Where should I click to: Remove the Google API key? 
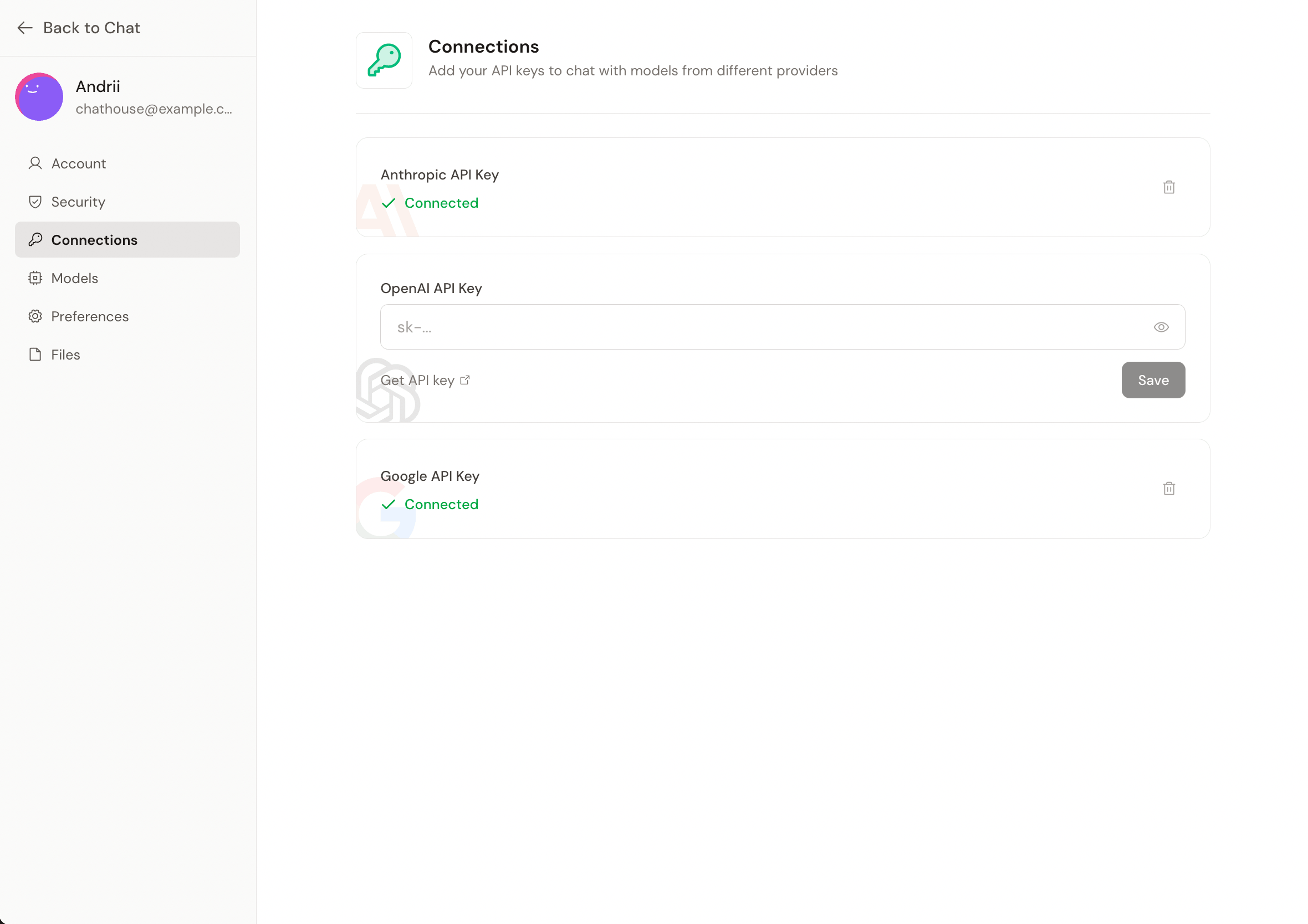click(1168, 489)
